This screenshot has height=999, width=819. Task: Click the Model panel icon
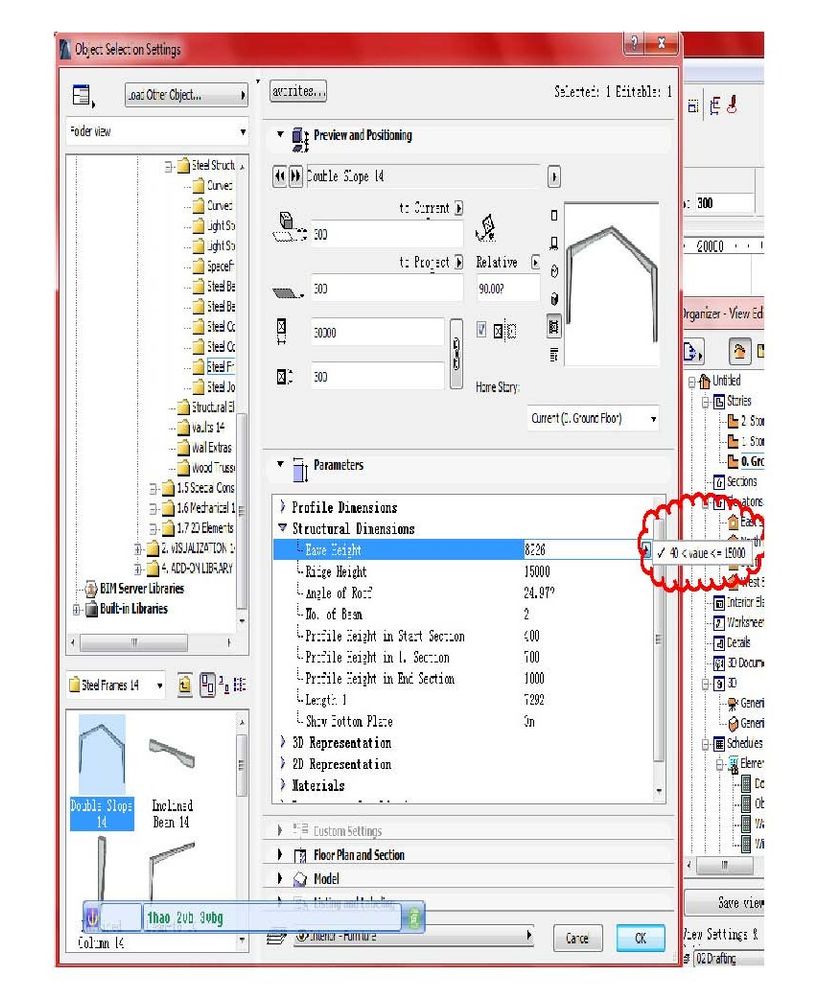click(300, 879)
